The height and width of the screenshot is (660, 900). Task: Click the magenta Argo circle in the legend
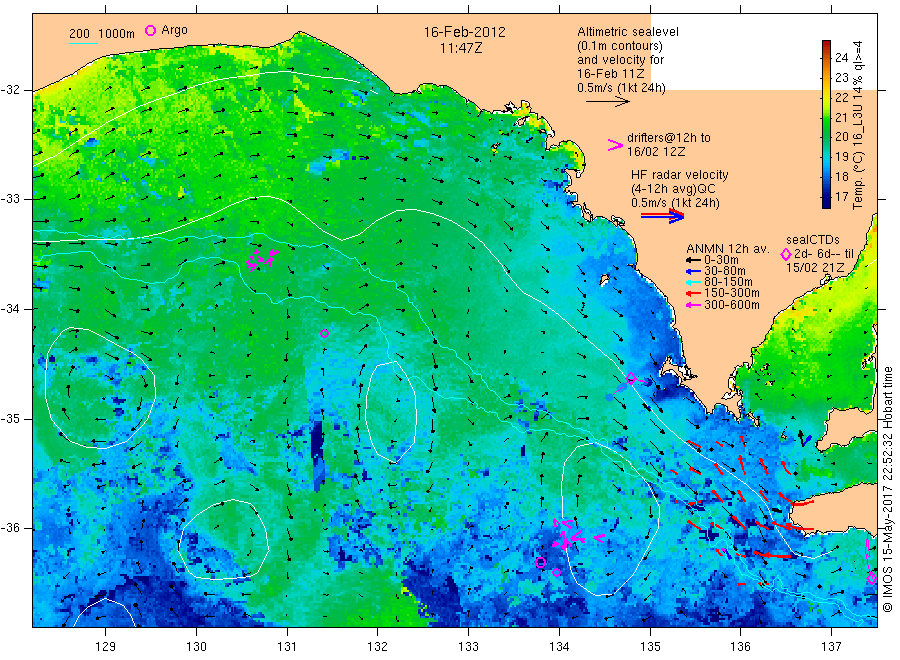(x=150, y=30)
